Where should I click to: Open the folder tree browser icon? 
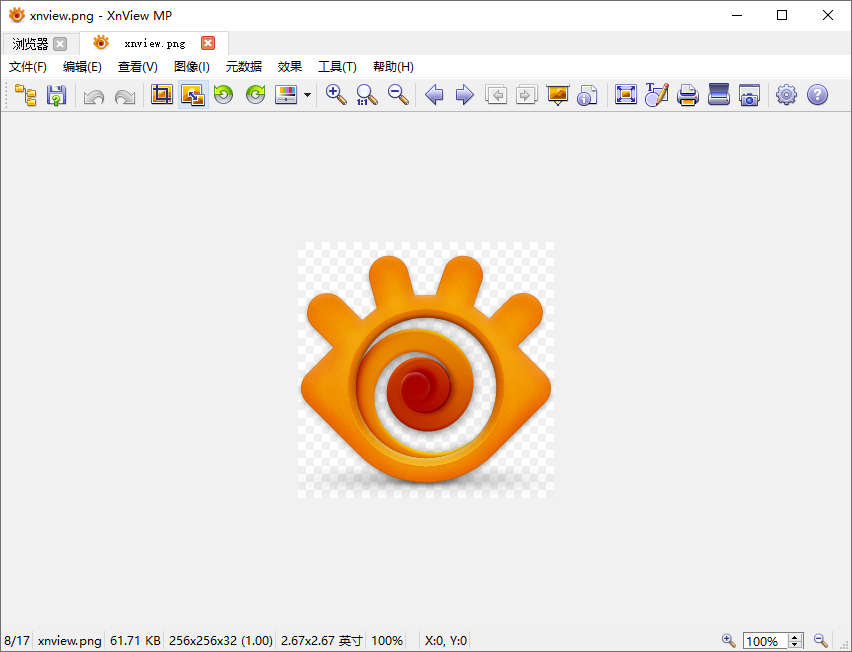click(26, 95)
